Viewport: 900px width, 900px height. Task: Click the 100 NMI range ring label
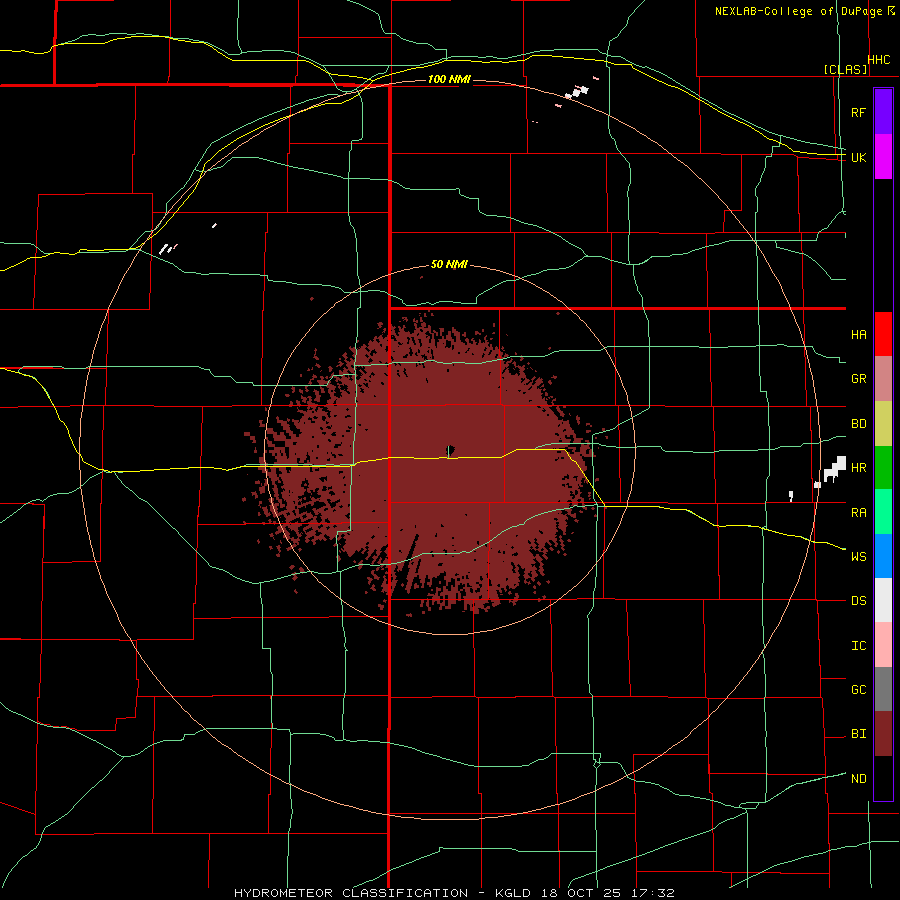(x=449, y=79)
